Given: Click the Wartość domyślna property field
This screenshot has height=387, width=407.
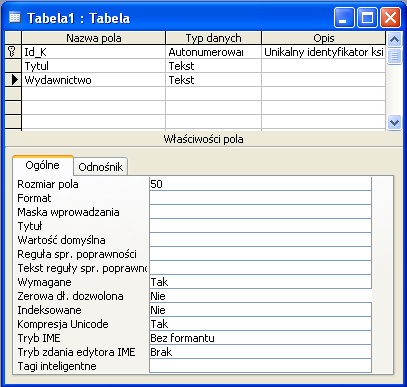Looking at the screenshot, I should coord(260,240).
